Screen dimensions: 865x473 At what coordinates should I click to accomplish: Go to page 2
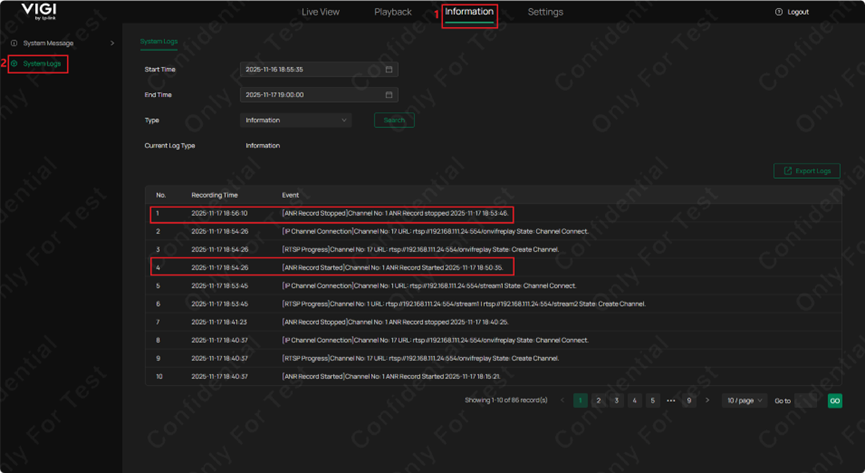click(599, 401)
